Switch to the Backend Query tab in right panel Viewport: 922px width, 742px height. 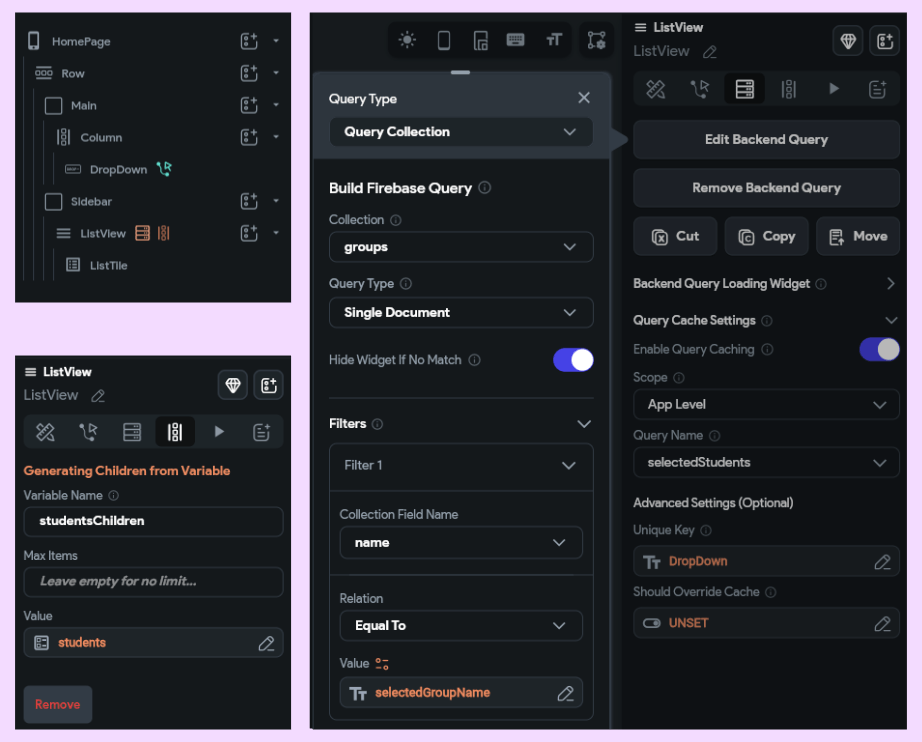tap(744, 89)
